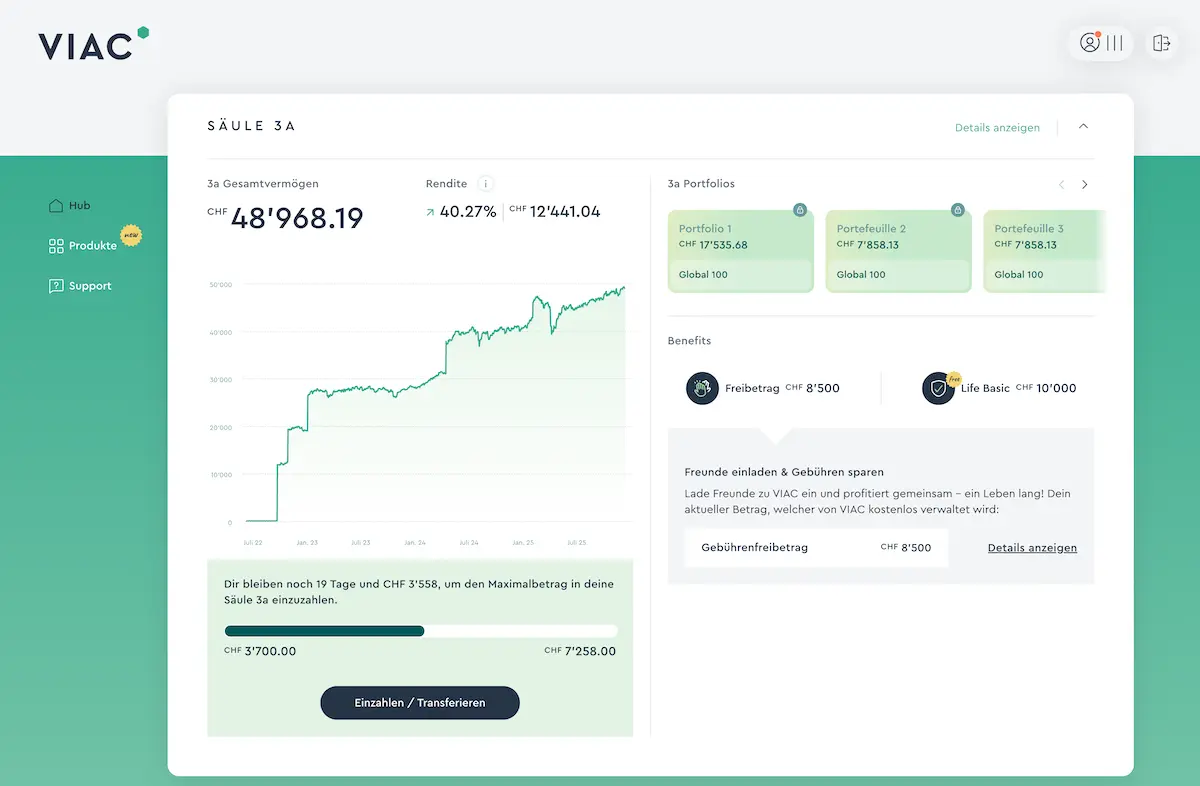Select the Hub house icon in sidebar
This screenshot has height=786, width=1200.
coord(55,205)
